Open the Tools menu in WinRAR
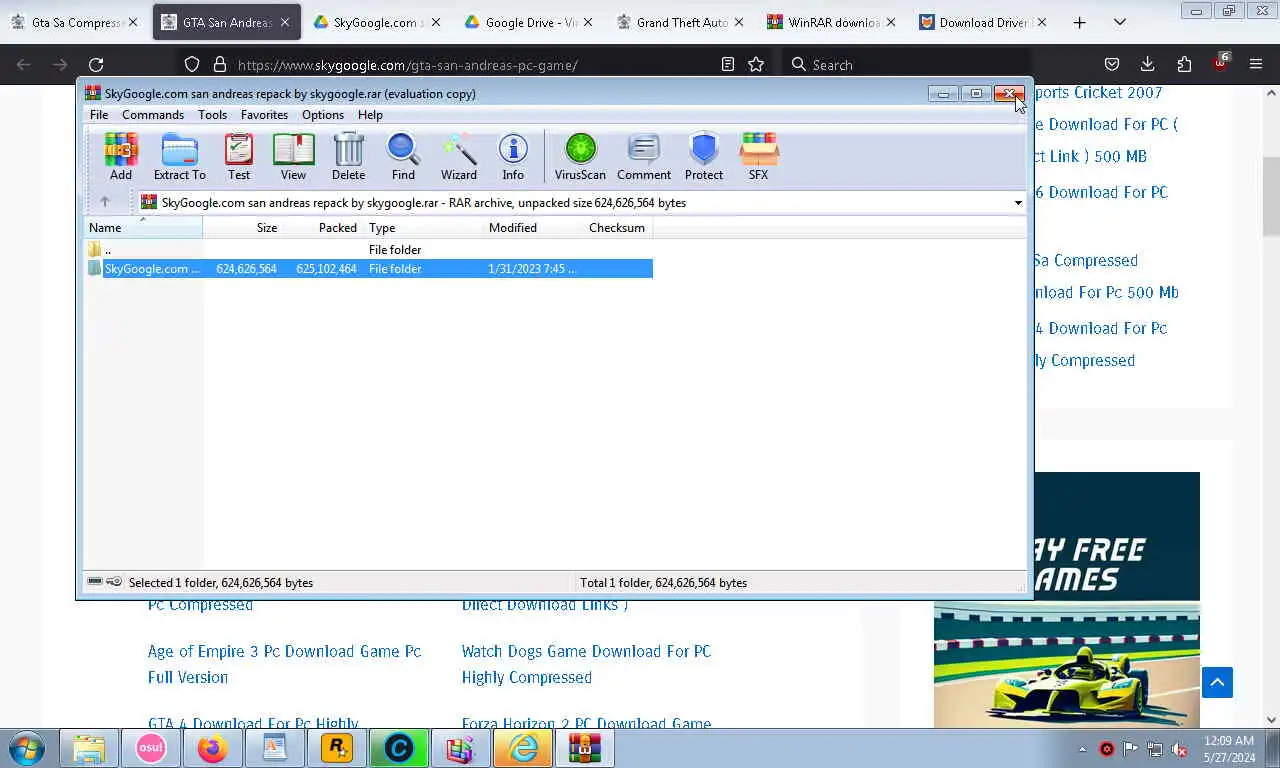1280x768 pixels. [x=212, y=115]
